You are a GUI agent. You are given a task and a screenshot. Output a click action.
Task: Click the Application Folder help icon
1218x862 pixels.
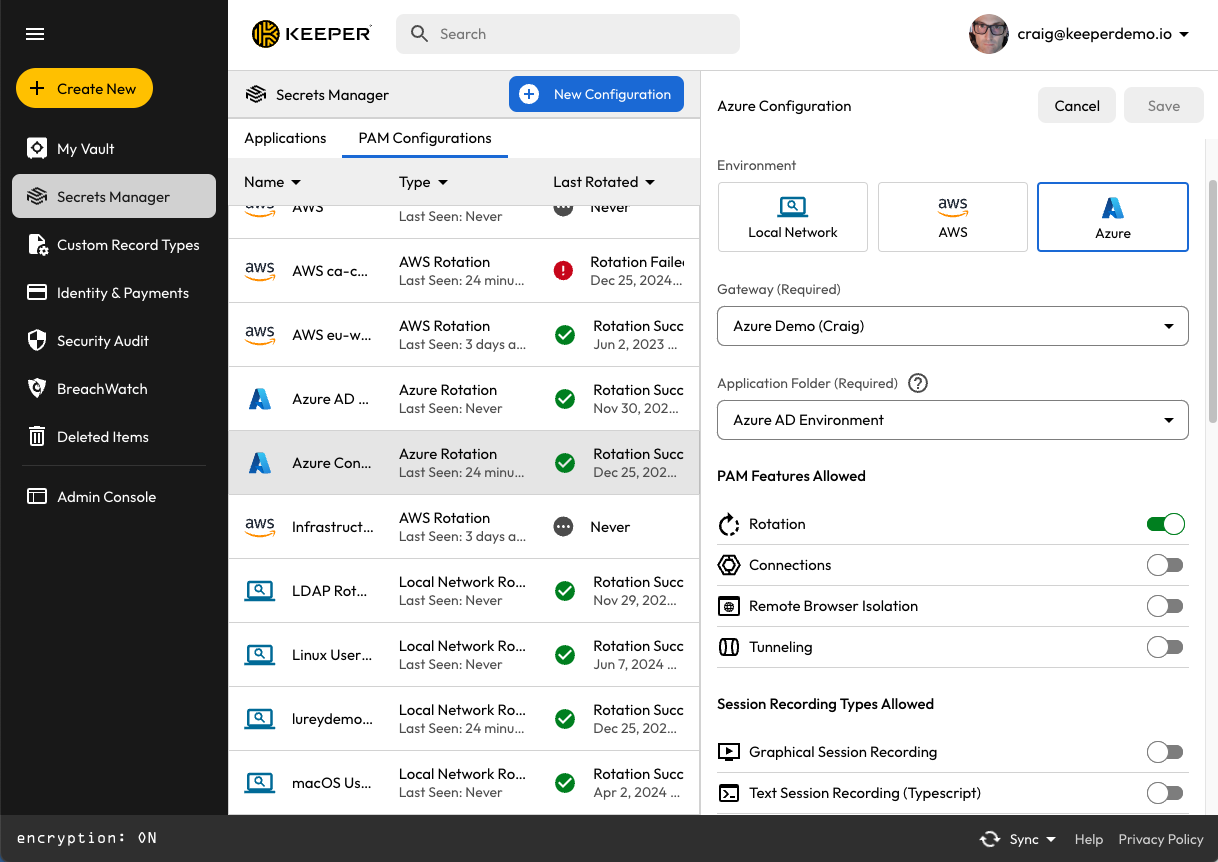coord(917,383)
